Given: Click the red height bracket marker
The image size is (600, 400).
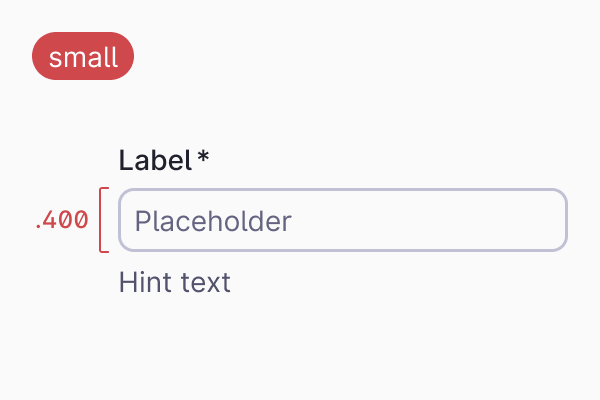Looking at the screenshot, I should [x=101, y=220].
